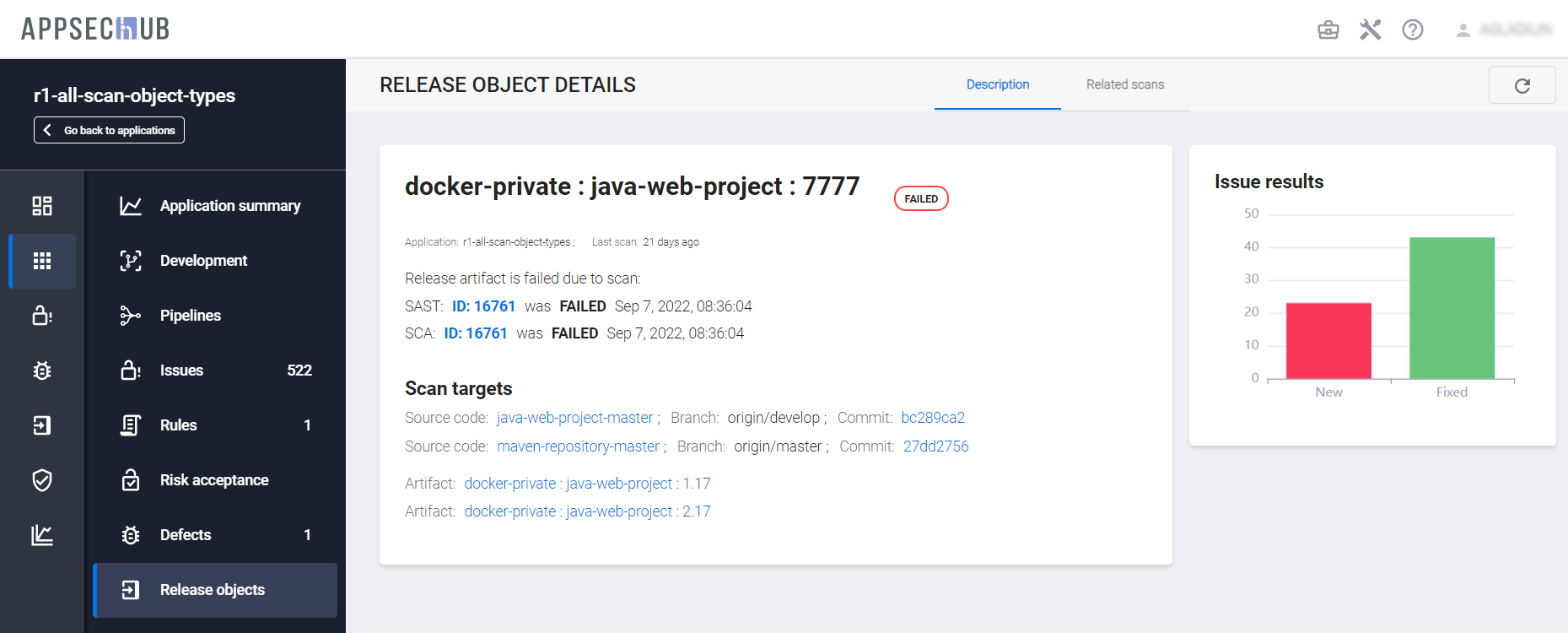The height and width of the screenshot is (633, 1568).
Task: Click the refresh button on details page
Action: [1522, 85]
